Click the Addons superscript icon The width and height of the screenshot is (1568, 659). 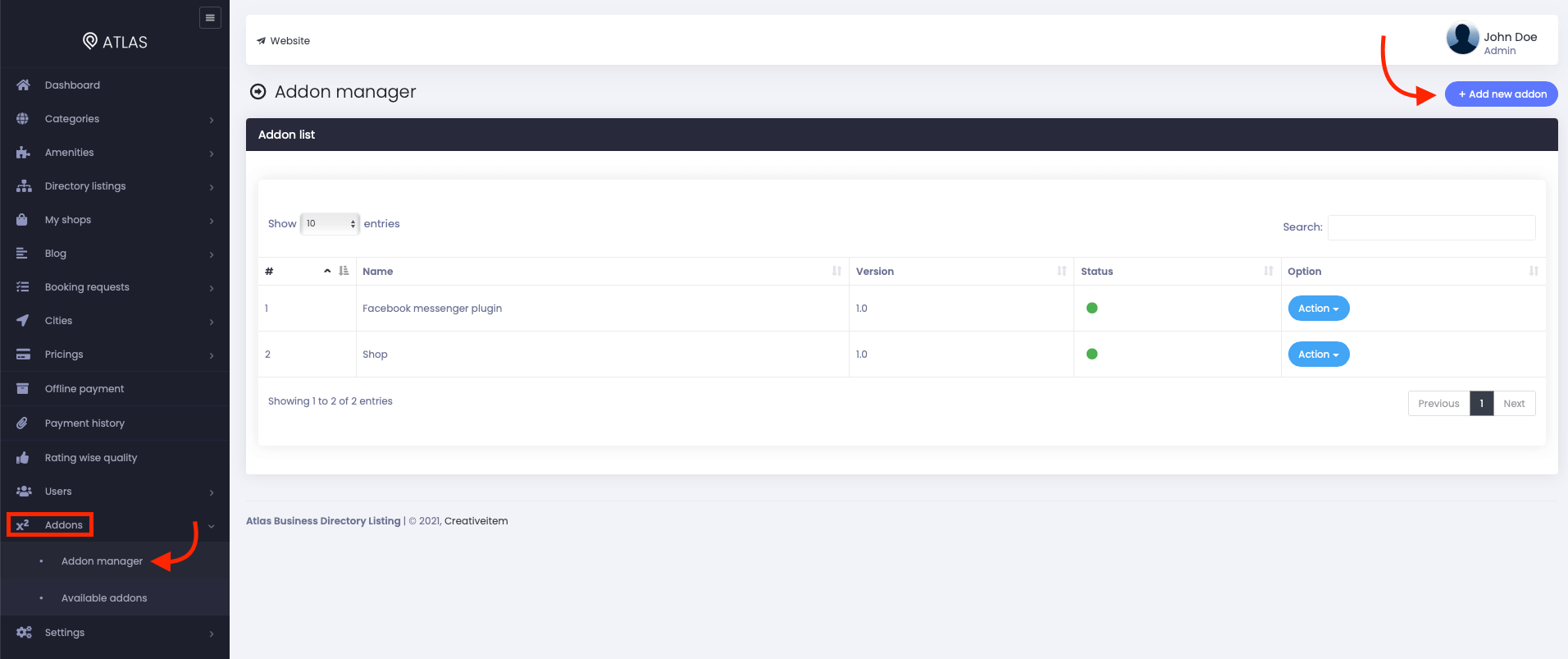[x=23, y=525]
